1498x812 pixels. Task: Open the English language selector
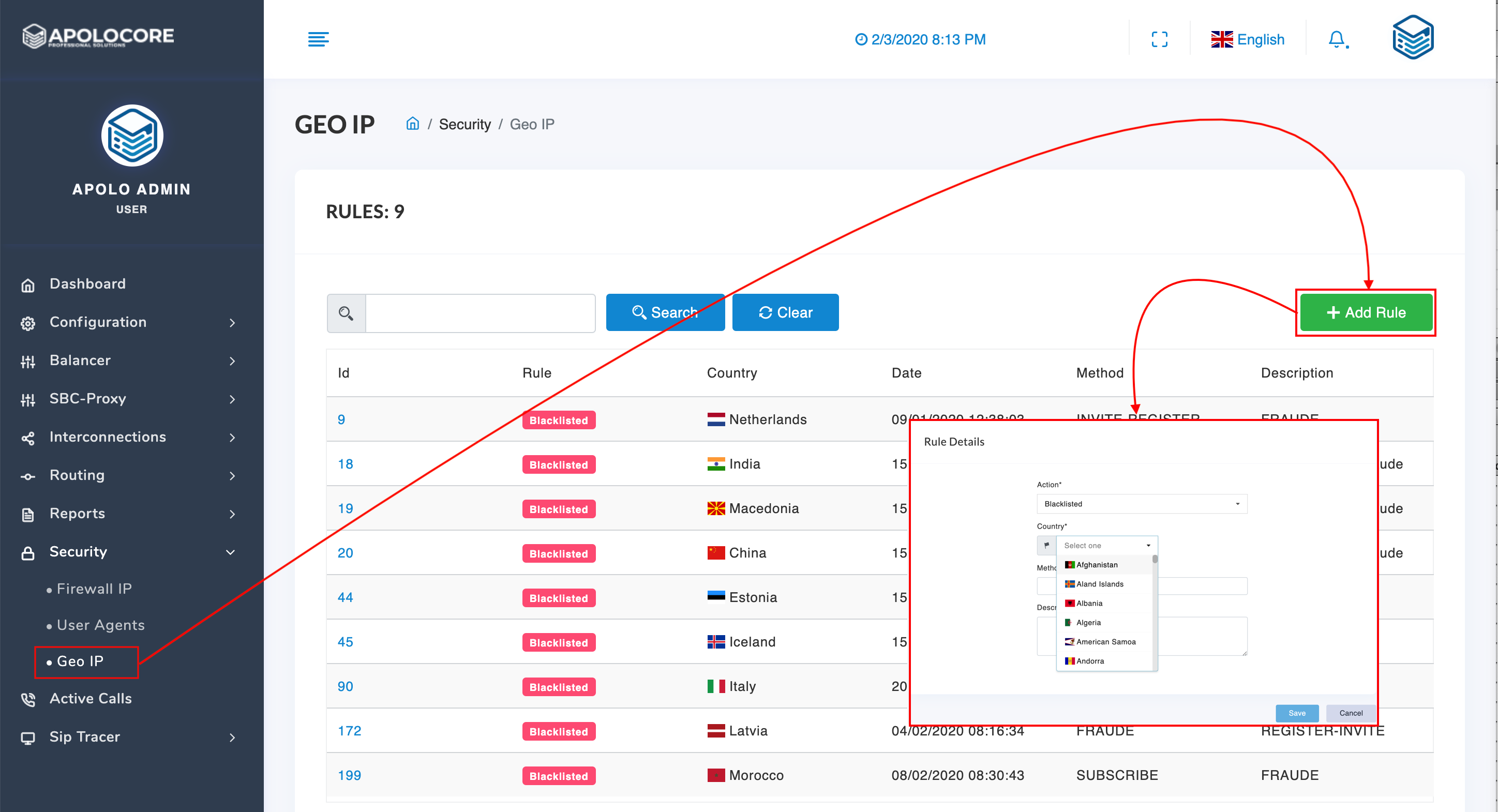point(1248,39)
